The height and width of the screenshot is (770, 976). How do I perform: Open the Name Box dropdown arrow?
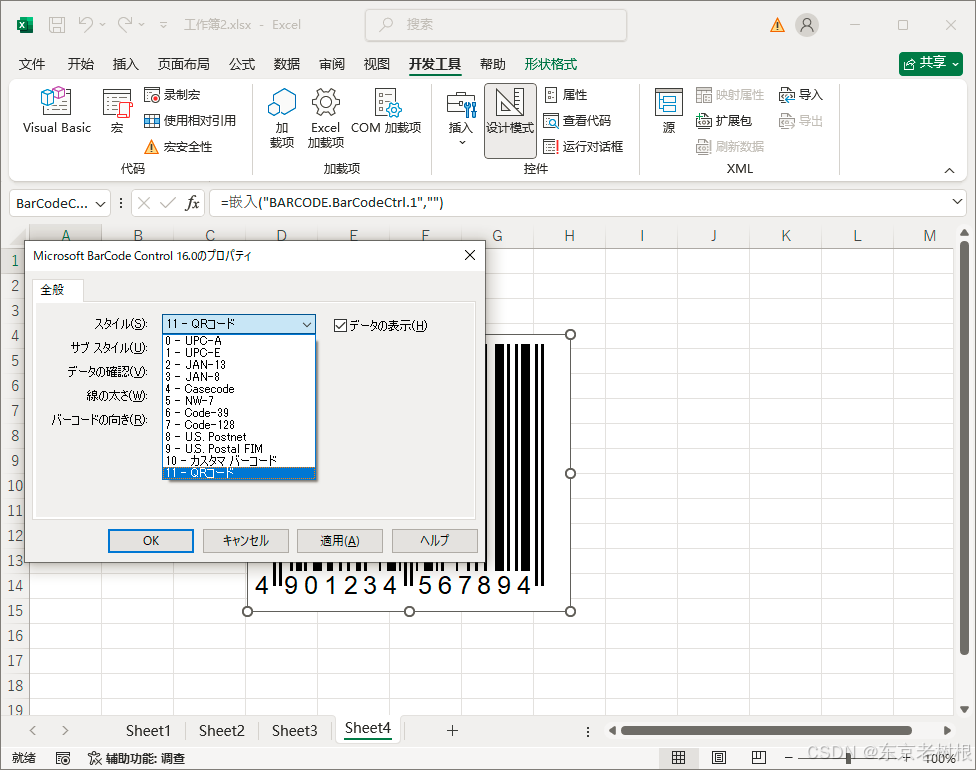click(100, 204)
